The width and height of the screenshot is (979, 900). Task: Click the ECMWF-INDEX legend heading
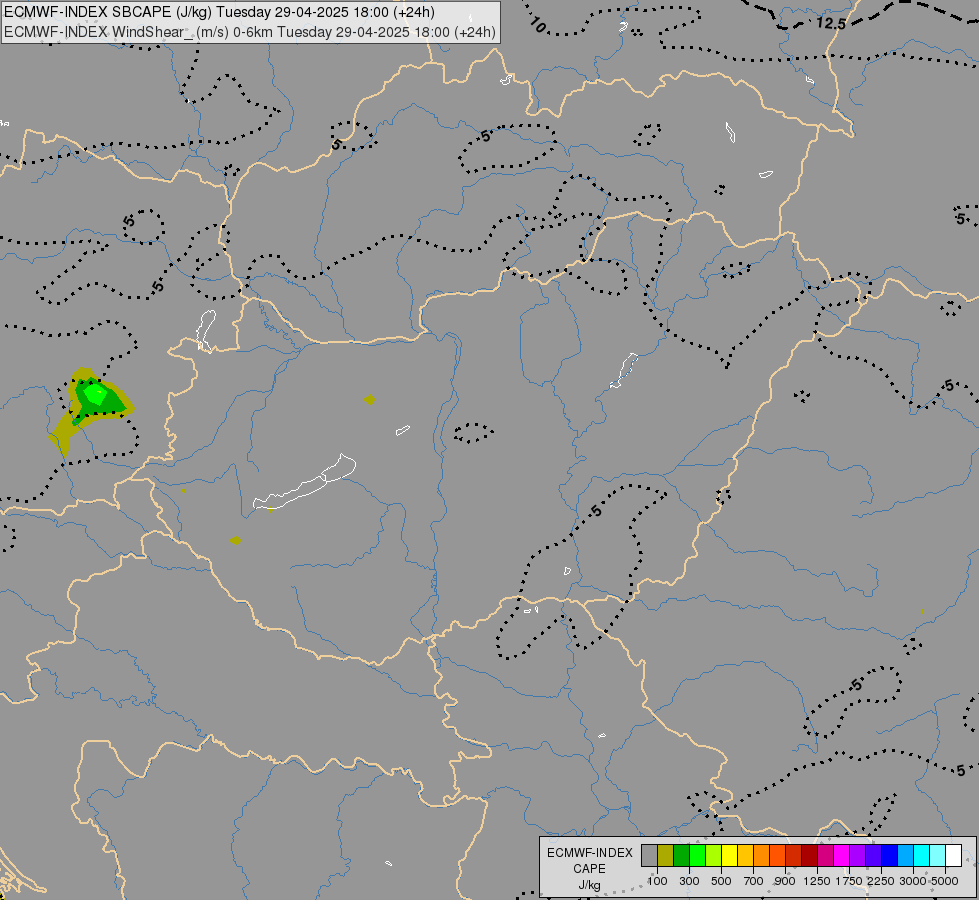pyautogui.click(x=590, y=853)
